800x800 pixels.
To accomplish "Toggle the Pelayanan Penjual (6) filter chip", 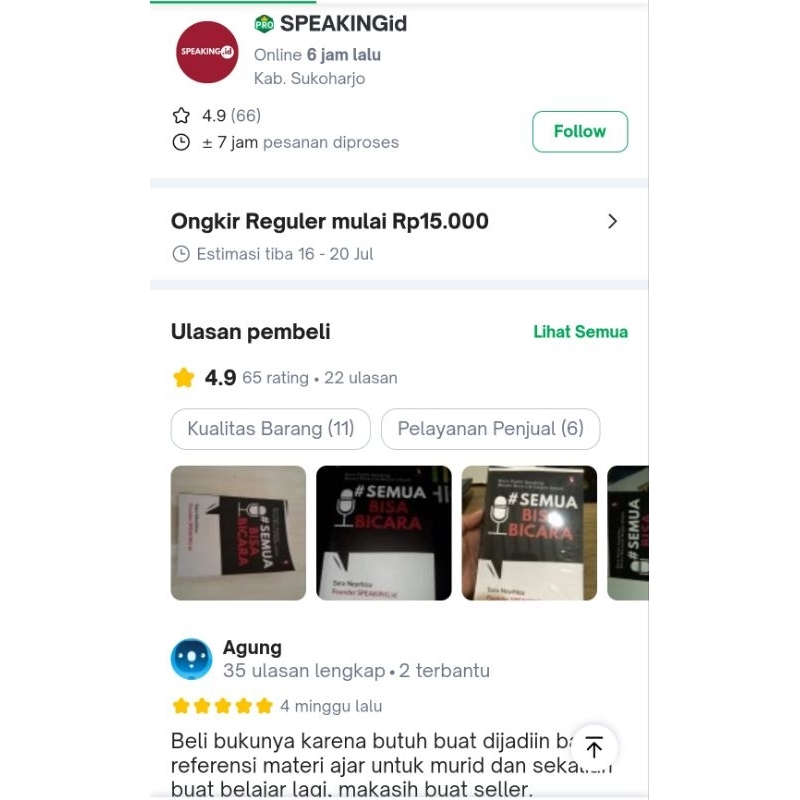I will 490,429.
